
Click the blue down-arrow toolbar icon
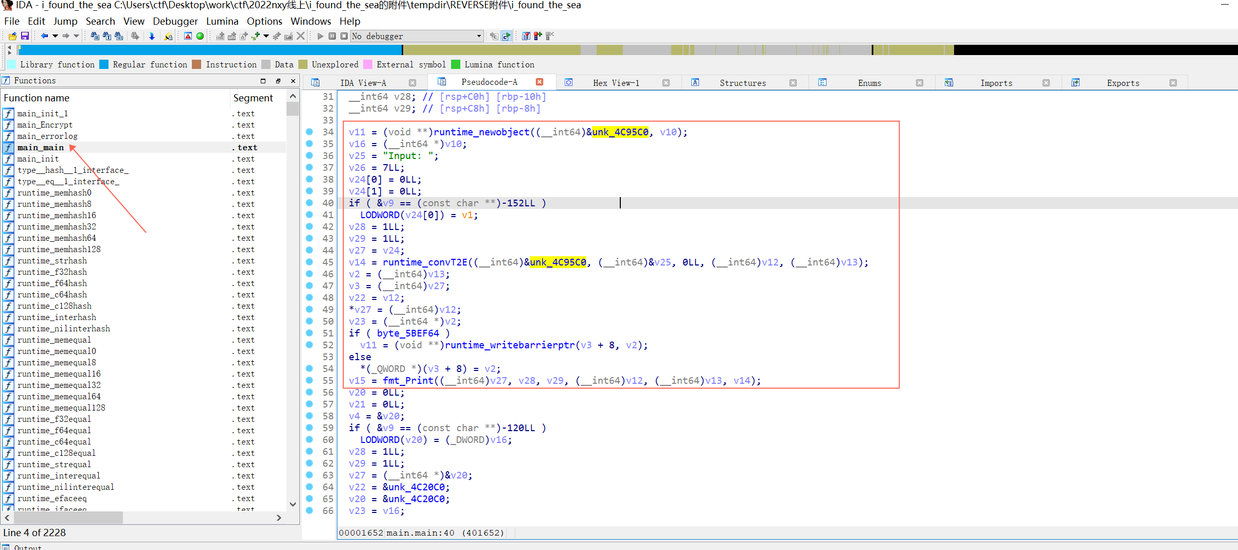tap(152, 36)
